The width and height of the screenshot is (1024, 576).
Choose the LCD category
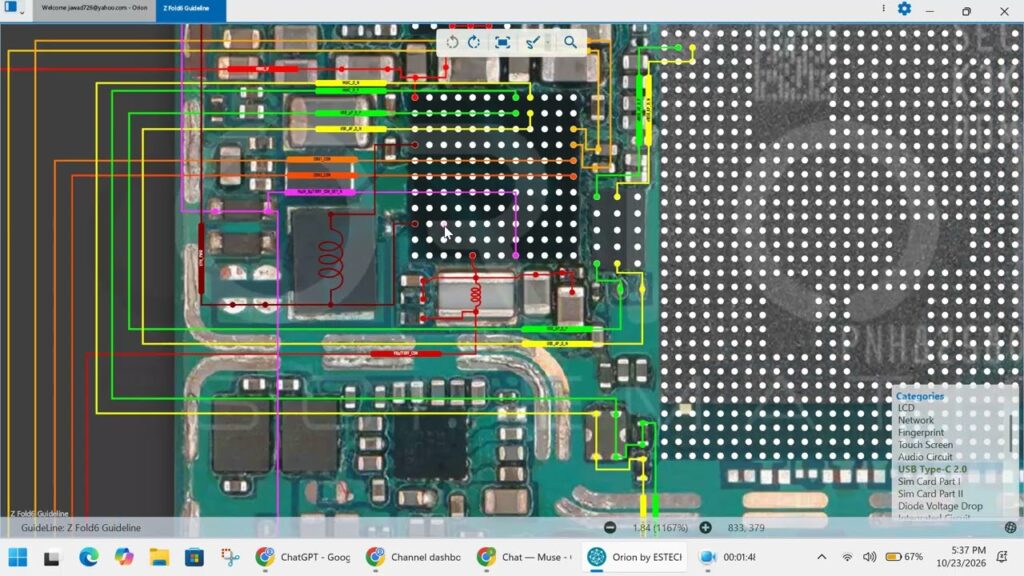click(x=906, y=408)
